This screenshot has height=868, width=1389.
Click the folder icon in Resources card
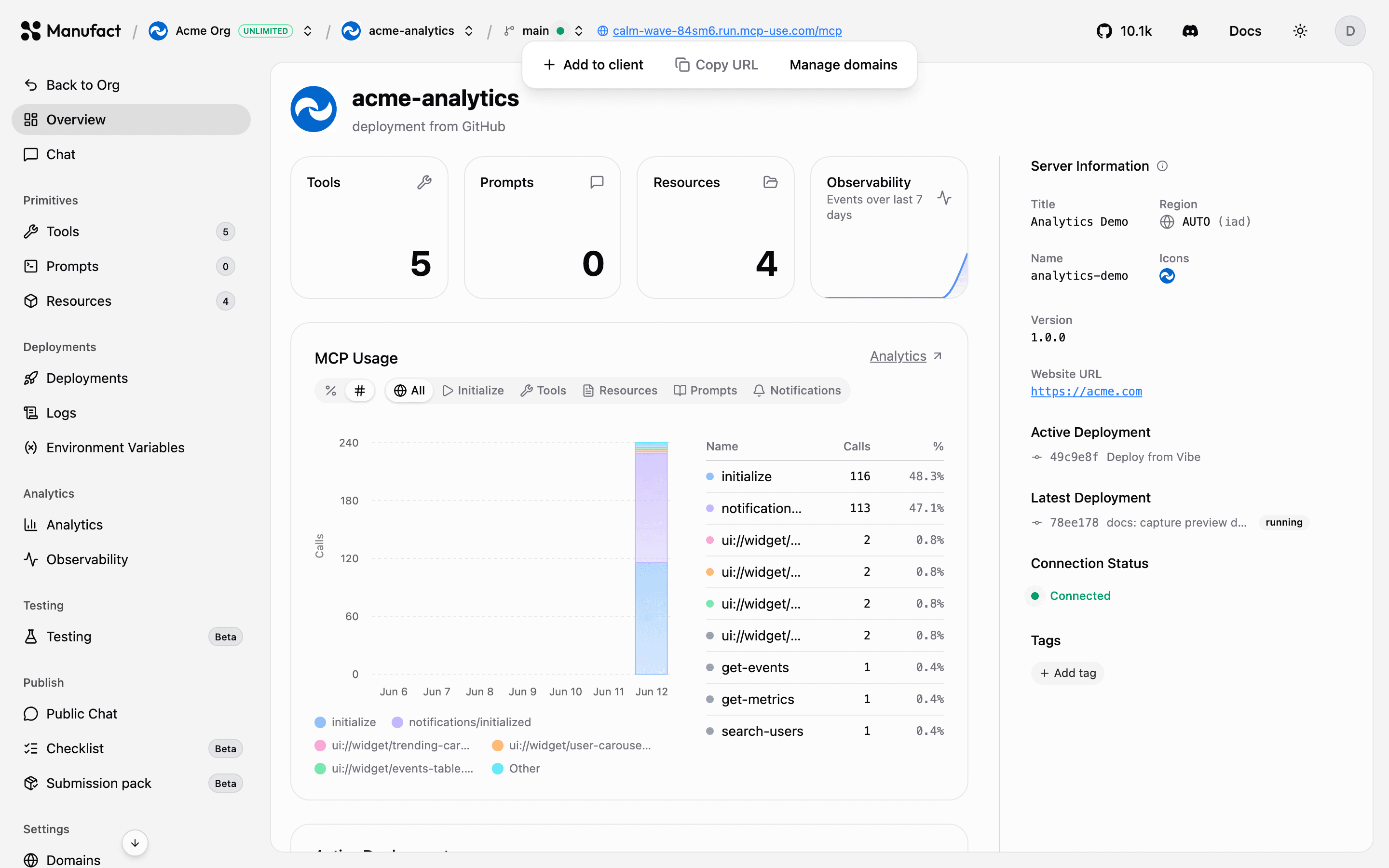pos(770,182)
